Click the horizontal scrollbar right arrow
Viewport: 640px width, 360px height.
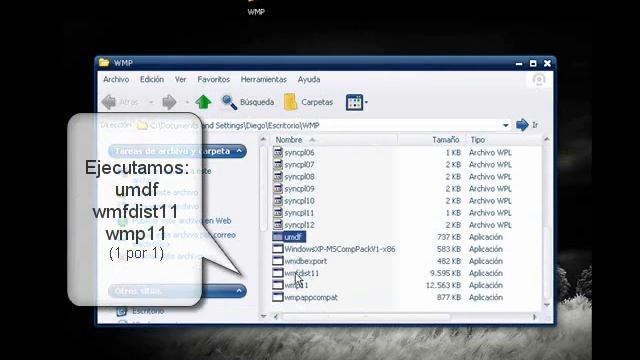coord(535,317)
